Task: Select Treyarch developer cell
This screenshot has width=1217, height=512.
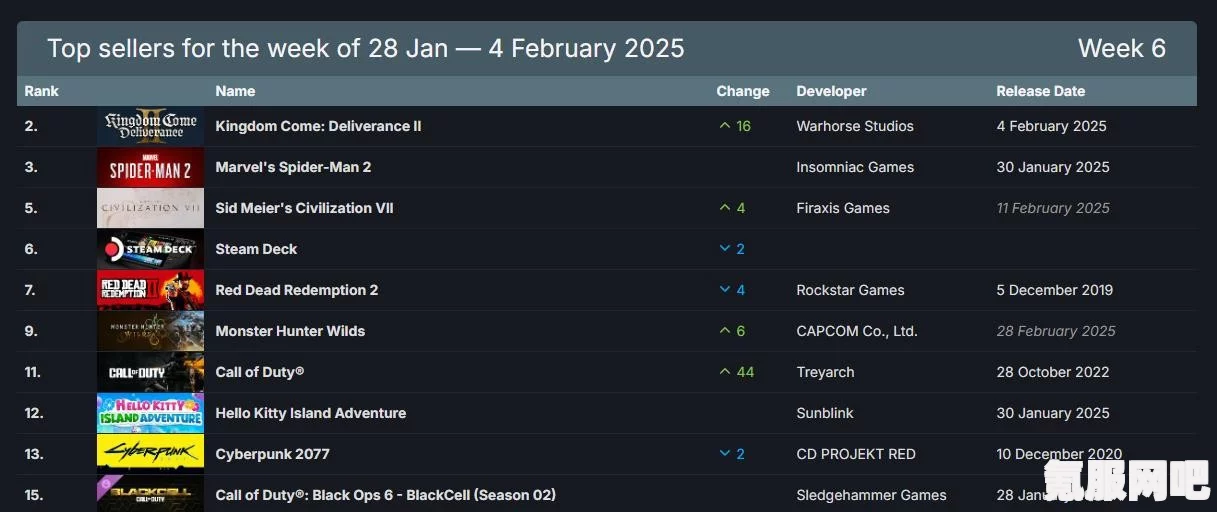Action: 825,372
